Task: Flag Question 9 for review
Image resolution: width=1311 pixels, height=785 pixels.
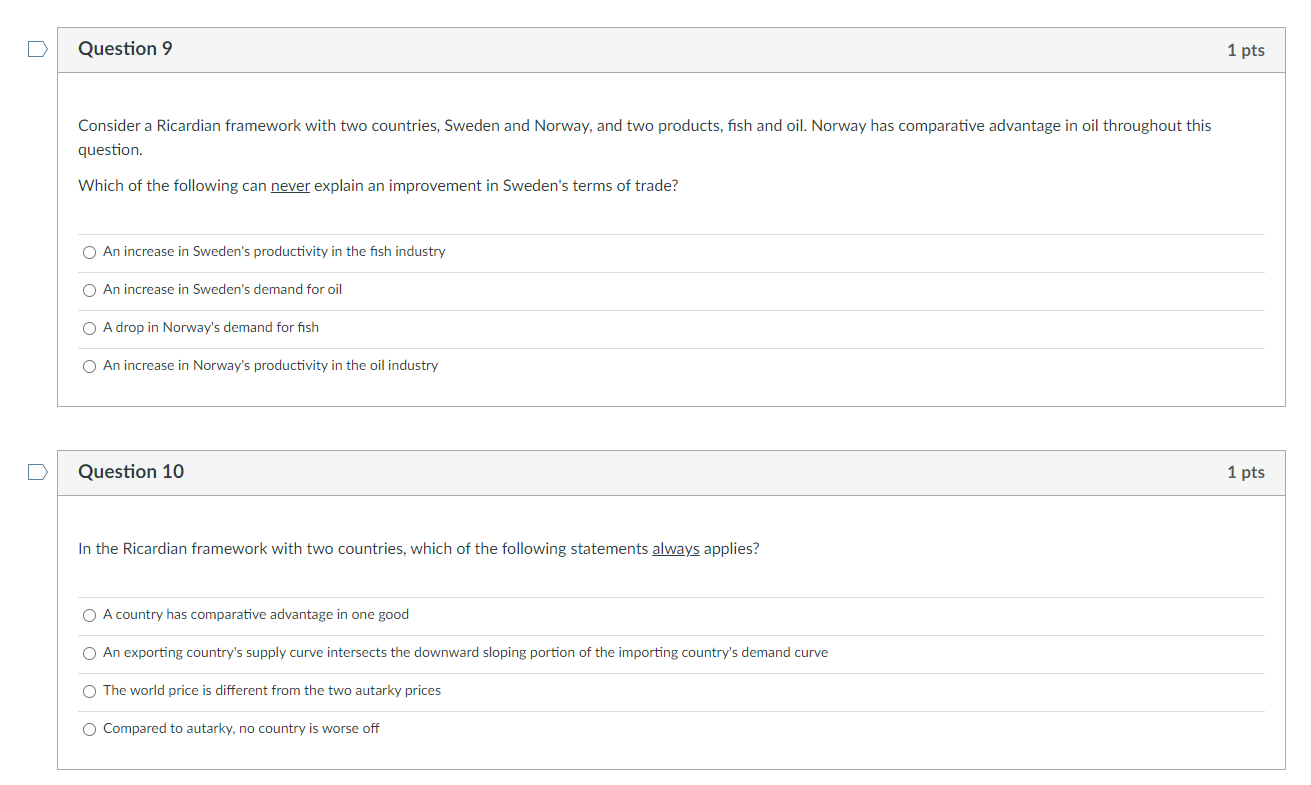Action: coord(37,48)
